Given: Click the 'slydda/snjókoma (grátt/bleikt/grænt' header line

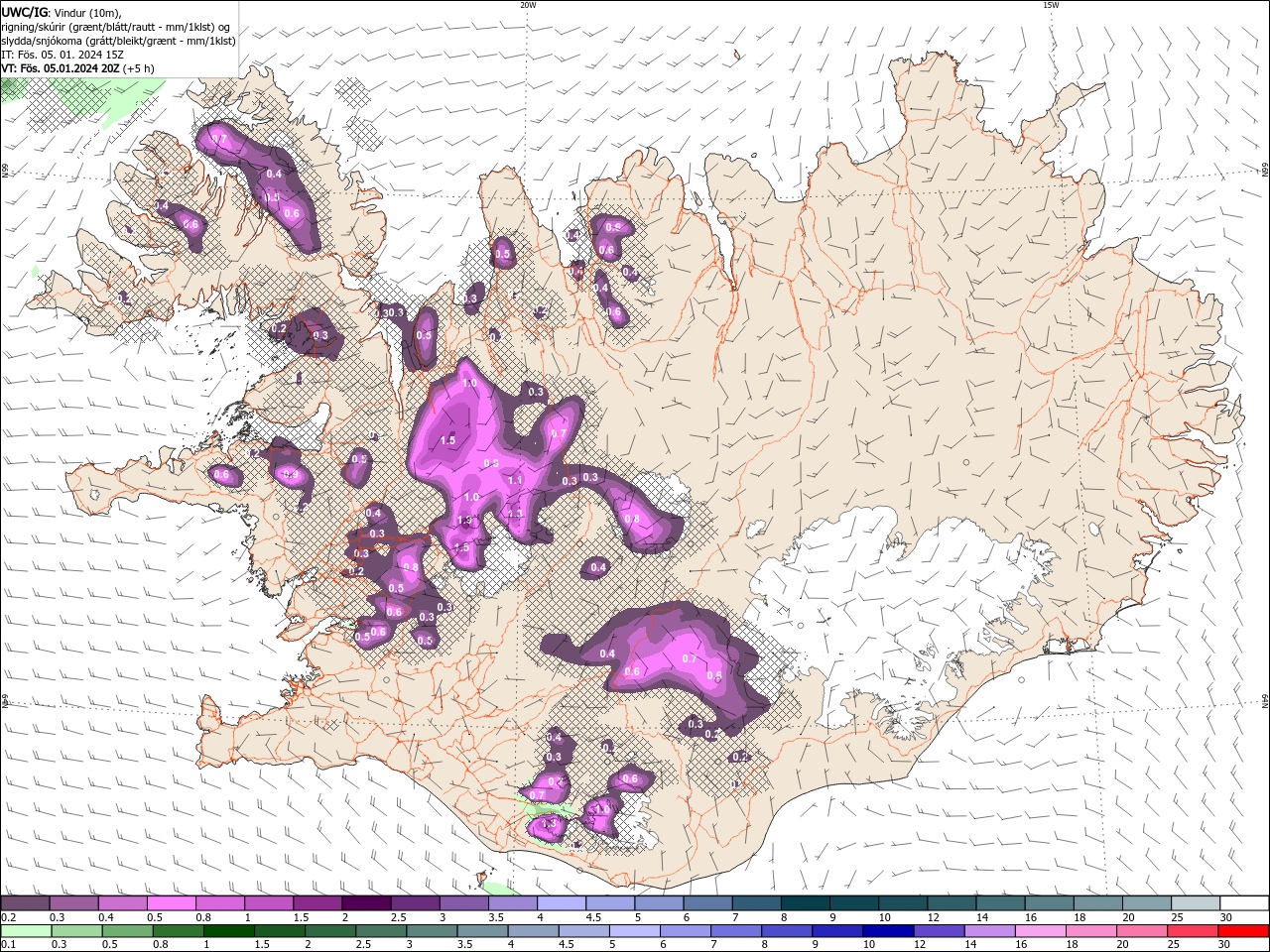Looking at the screenshot, I should [x=118, y=41].
